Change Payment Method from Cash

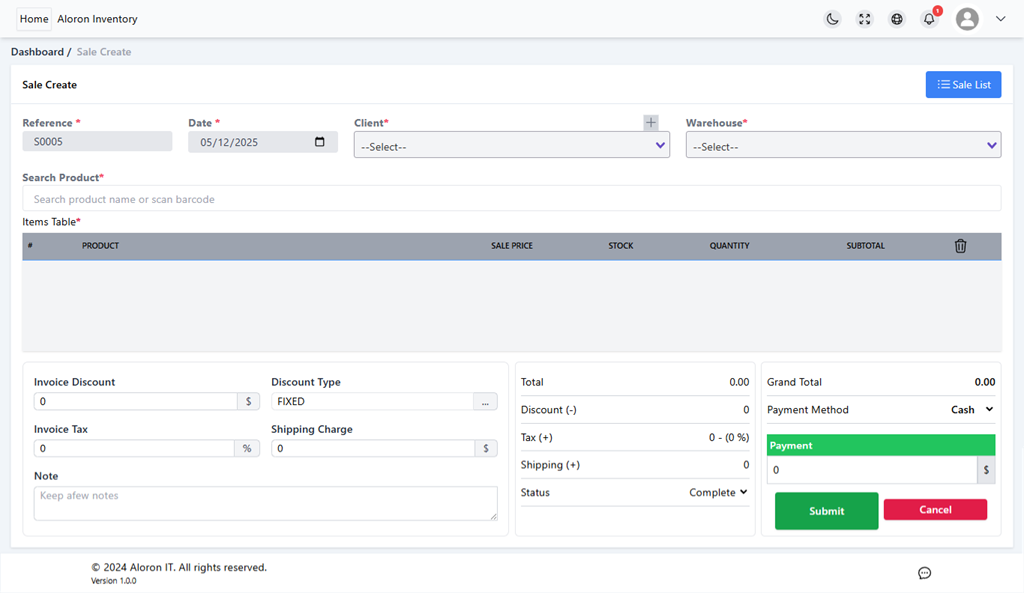click(971, 410)
